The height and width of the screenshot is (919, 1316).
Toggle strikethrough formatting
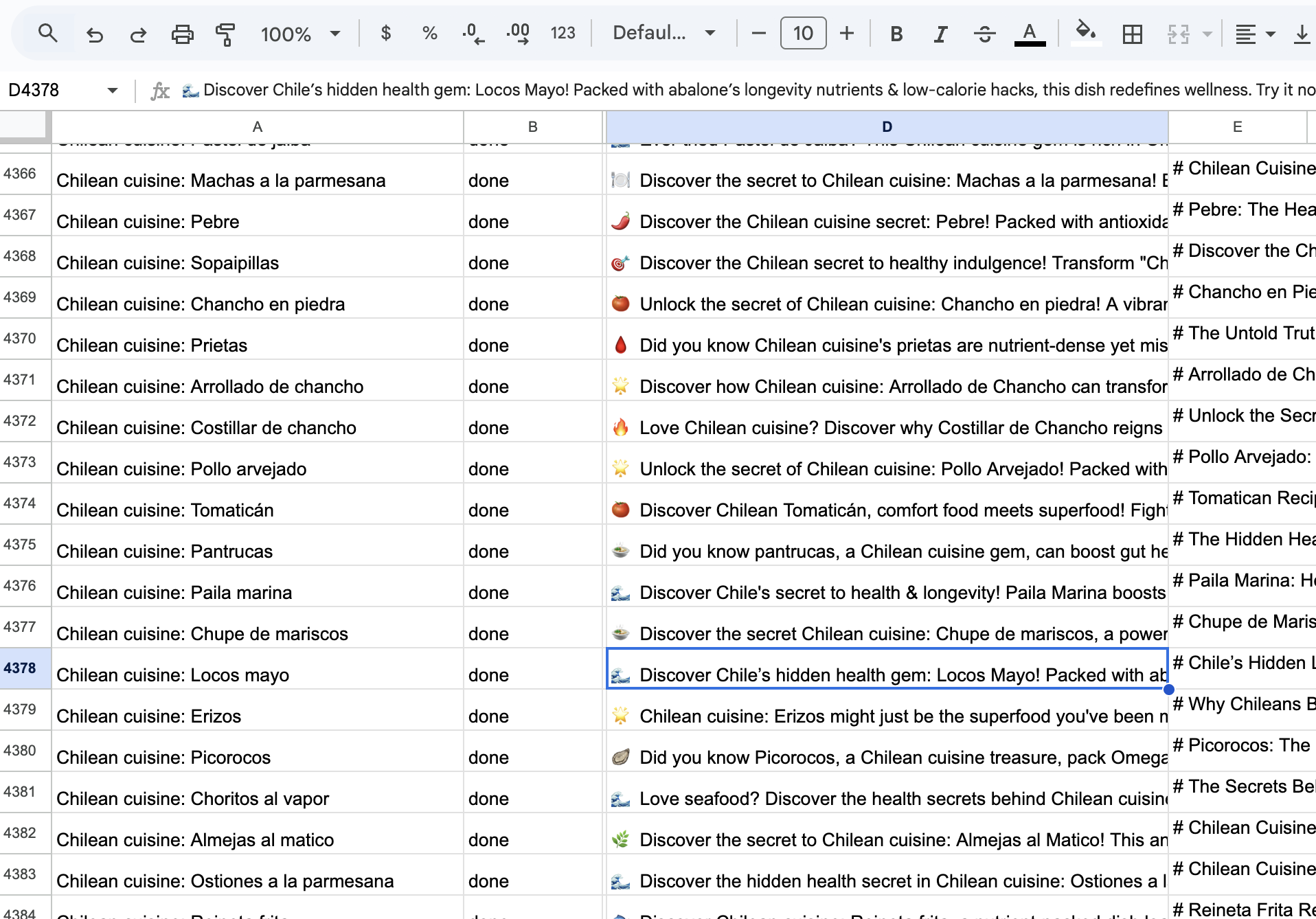tap(985, 33)
